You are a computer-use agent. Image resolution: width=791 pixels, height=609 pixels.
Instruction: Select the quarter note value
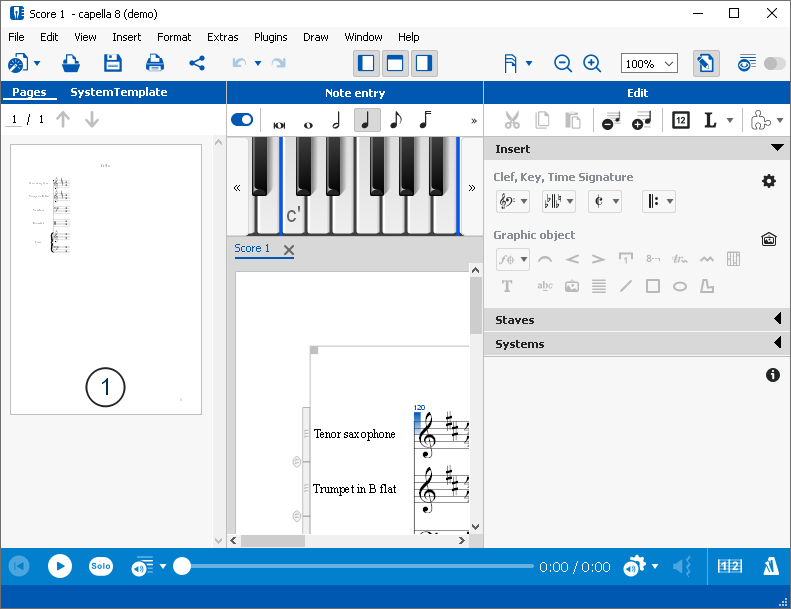[x=366, y=120]
